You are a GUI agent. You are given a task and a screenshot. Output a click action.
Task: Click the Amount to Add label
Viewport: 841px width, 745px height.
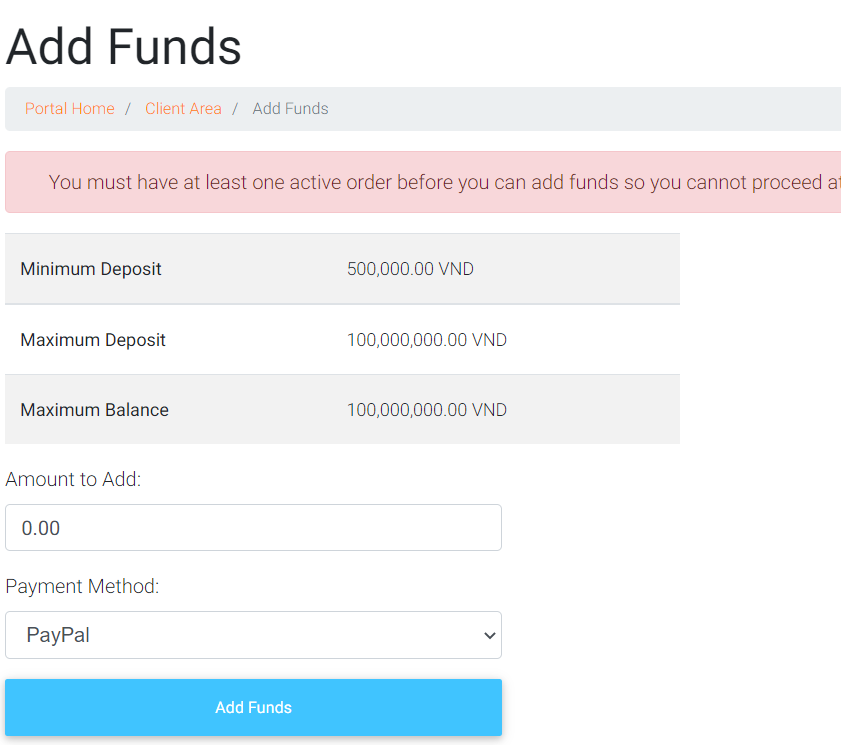click(x=73, y=480)
